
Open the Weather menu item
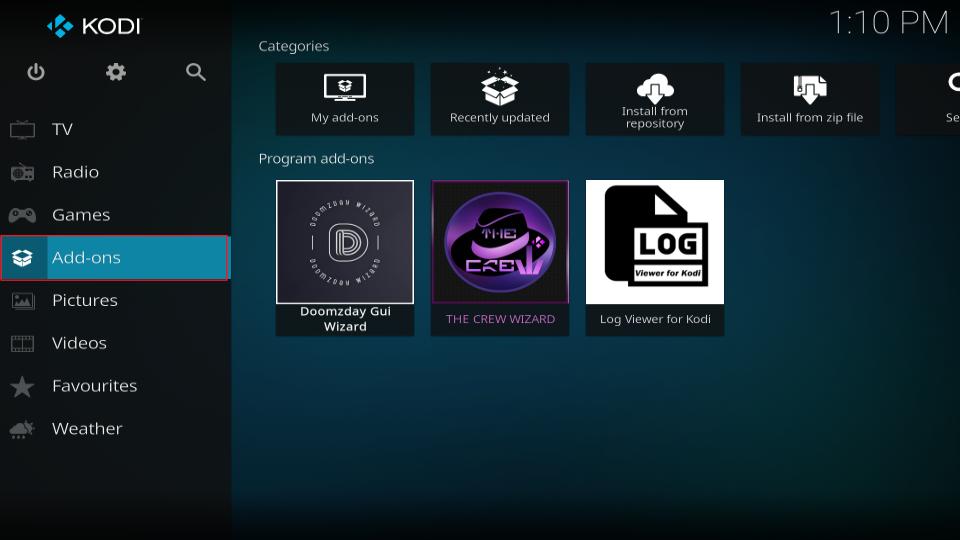[x=115, y=429]
